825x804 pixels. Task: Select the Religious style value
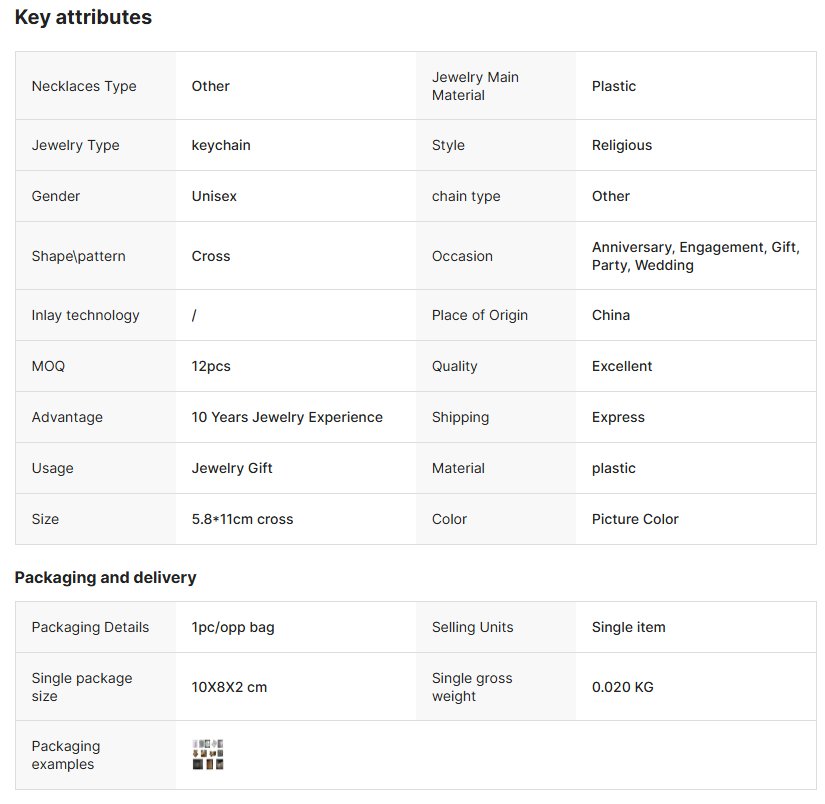click(621, 145)
